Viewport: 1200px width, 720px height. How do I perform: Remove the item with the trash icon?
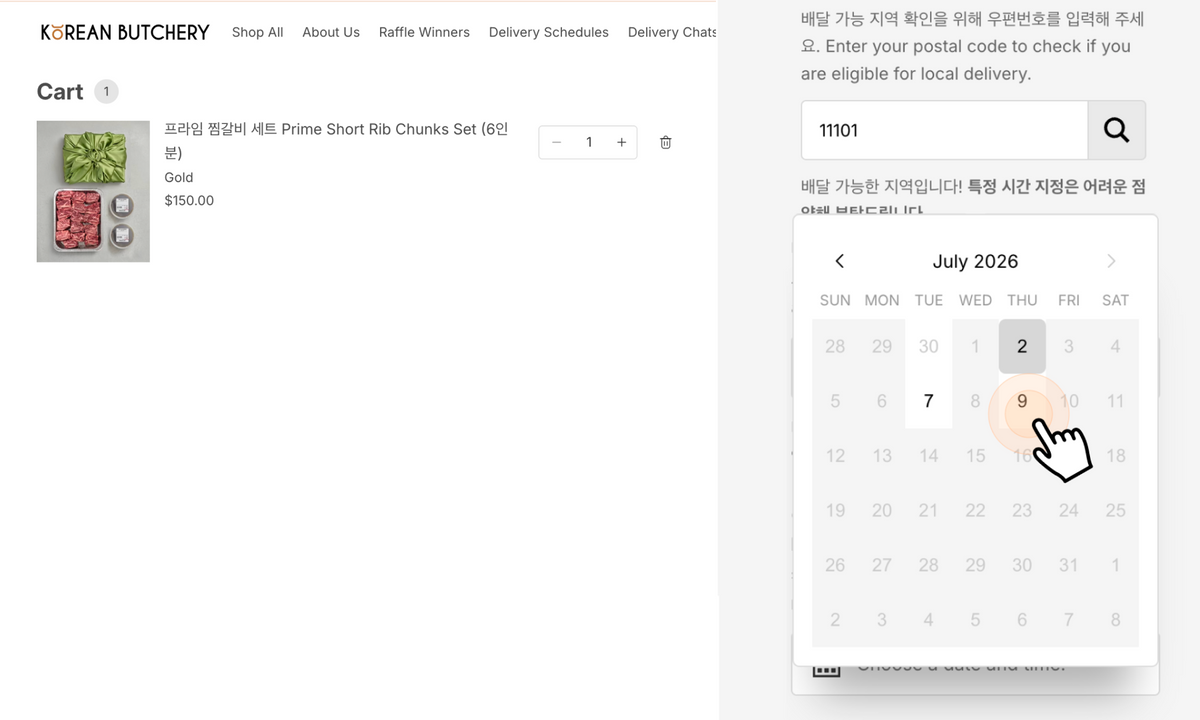tap(666, 142)
